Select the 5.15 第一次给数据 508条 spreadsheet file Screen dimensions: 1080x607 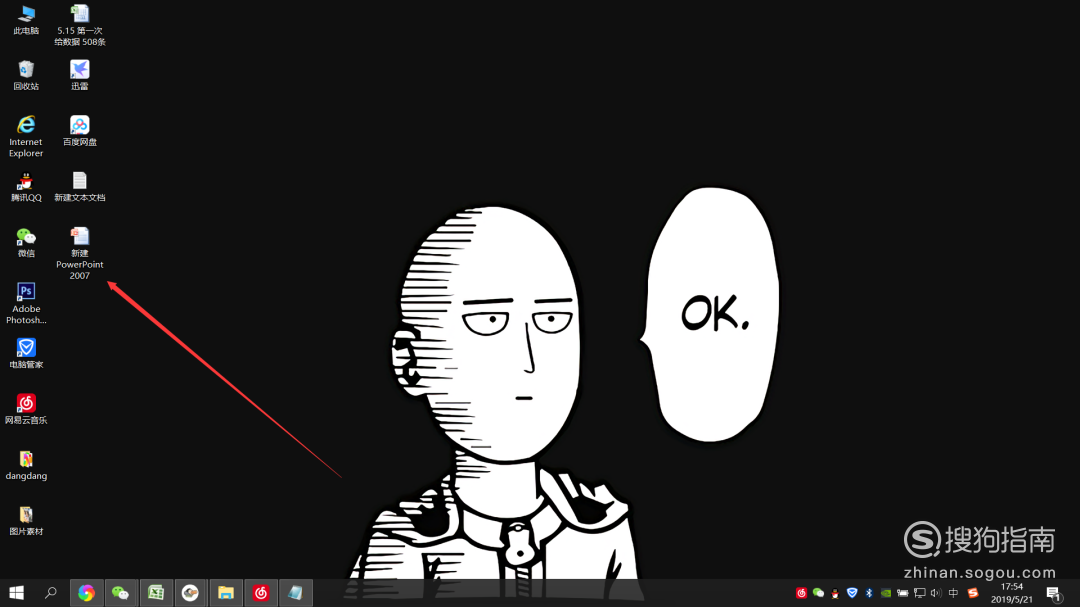[80, 25]
